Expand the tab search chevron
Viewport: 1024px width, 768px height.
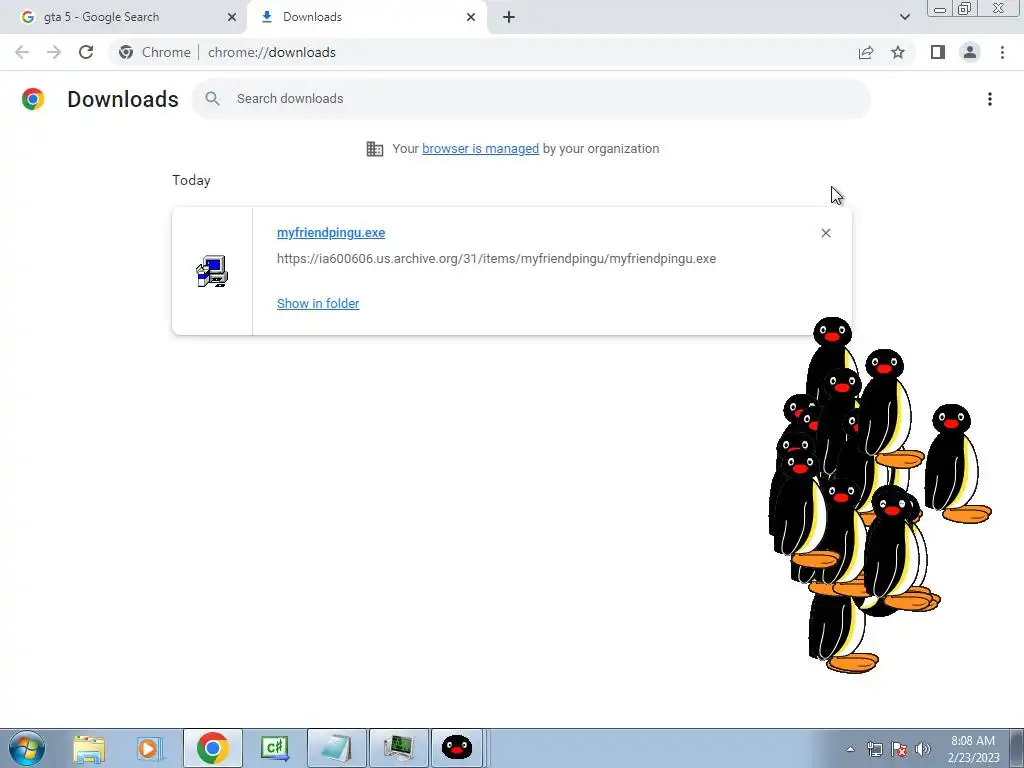pos(904,17)
